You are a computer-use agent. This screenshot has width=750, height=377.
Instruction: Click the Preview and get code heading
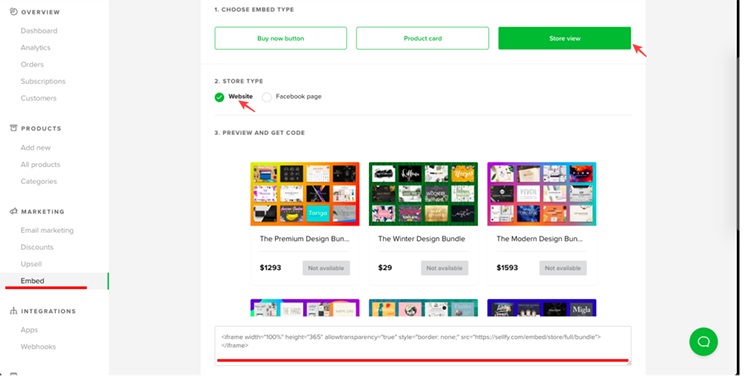click(259, 133)
